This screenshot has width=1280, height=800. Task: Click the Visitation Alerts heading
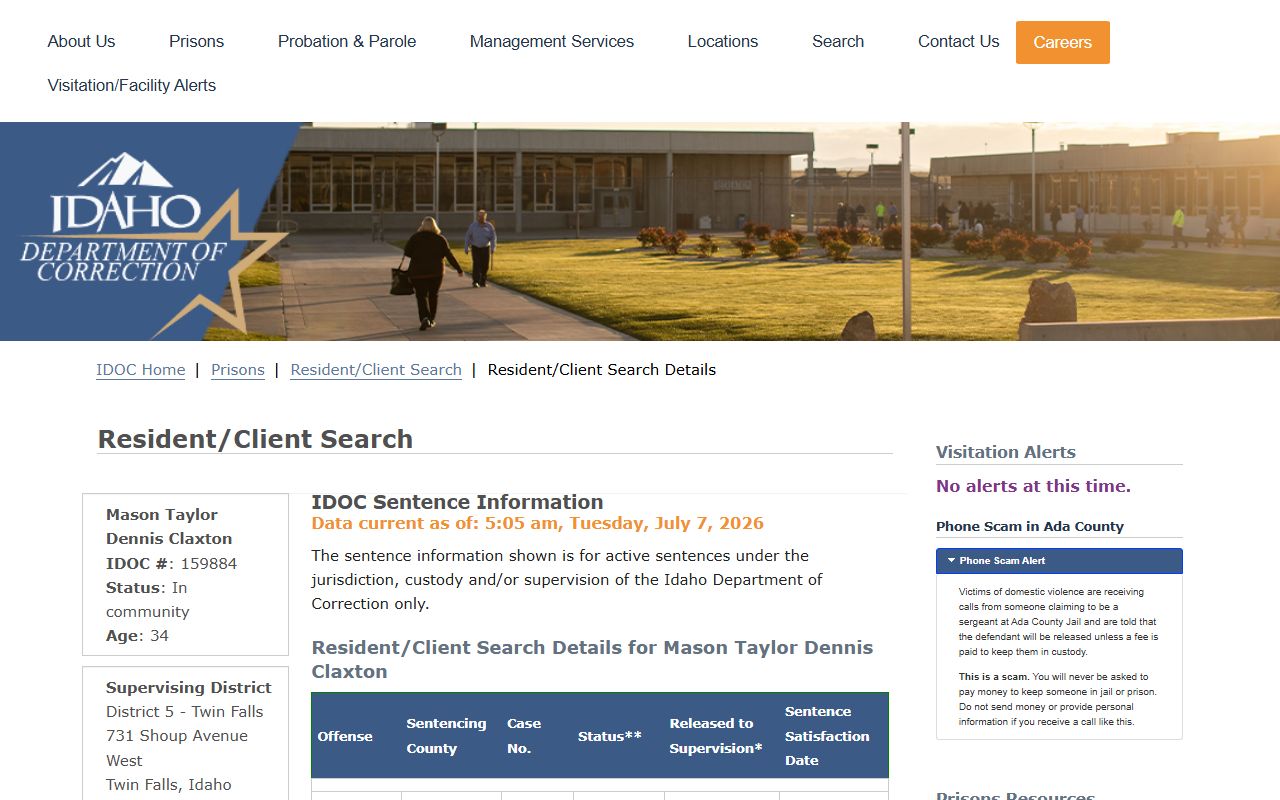pyautogui.click(x=1006, y=452)
